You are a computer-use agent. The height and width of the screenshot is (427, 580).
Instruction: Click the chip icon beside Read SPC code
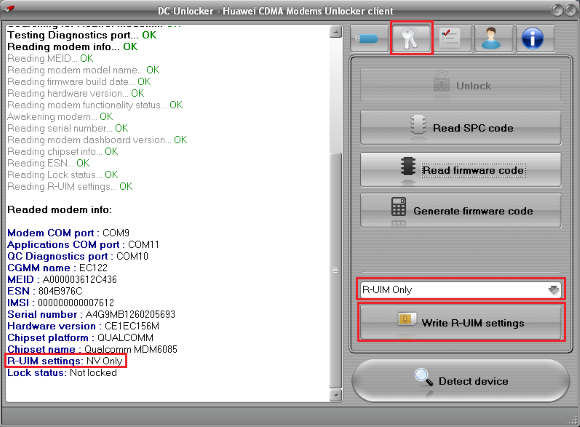pyautogui.click(x=418, y=124)
